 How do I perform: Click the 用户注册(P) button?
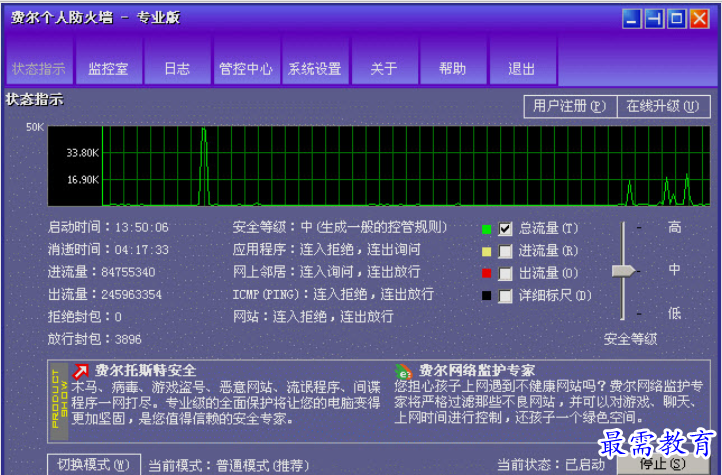(570, 107)
